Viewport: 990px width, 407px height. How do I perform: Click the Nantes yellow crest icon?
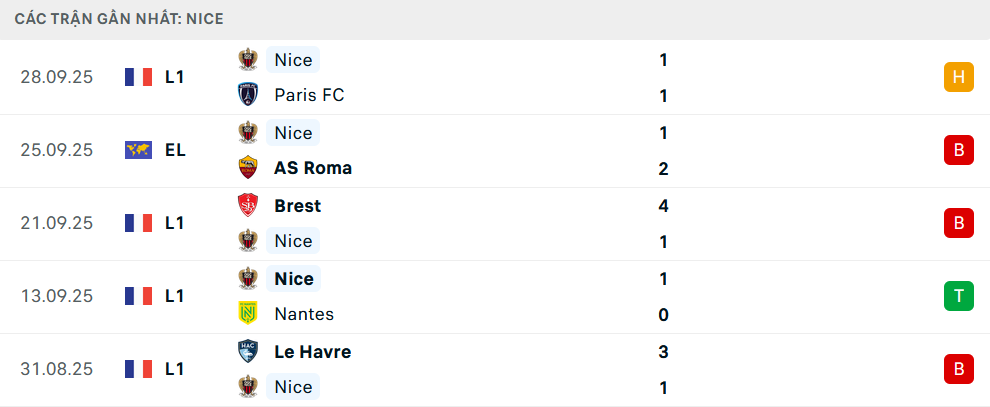pyautogui.click(x=248, y=314)
